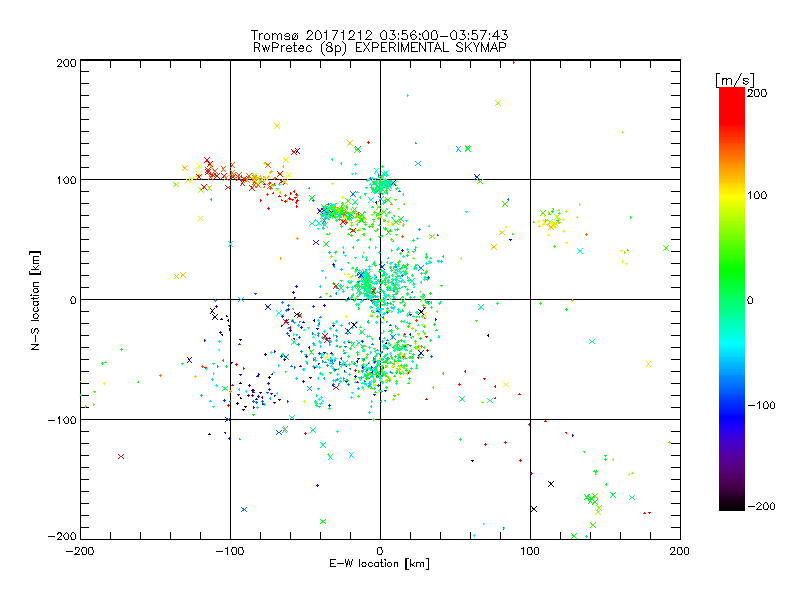Click the x-axis tick label '-100'
800x600 pixels.
tap(230, 551)
